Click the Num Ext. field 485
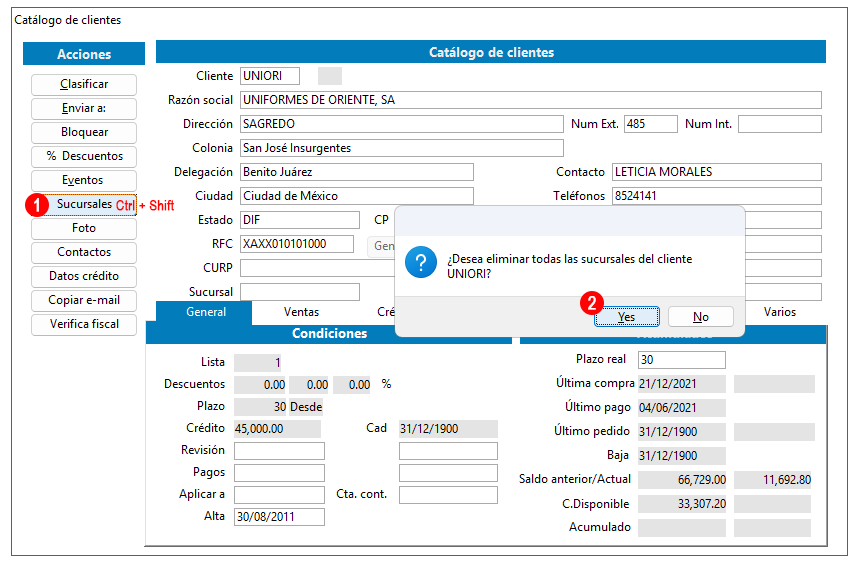Screen dimensions: 863x567 651,124
